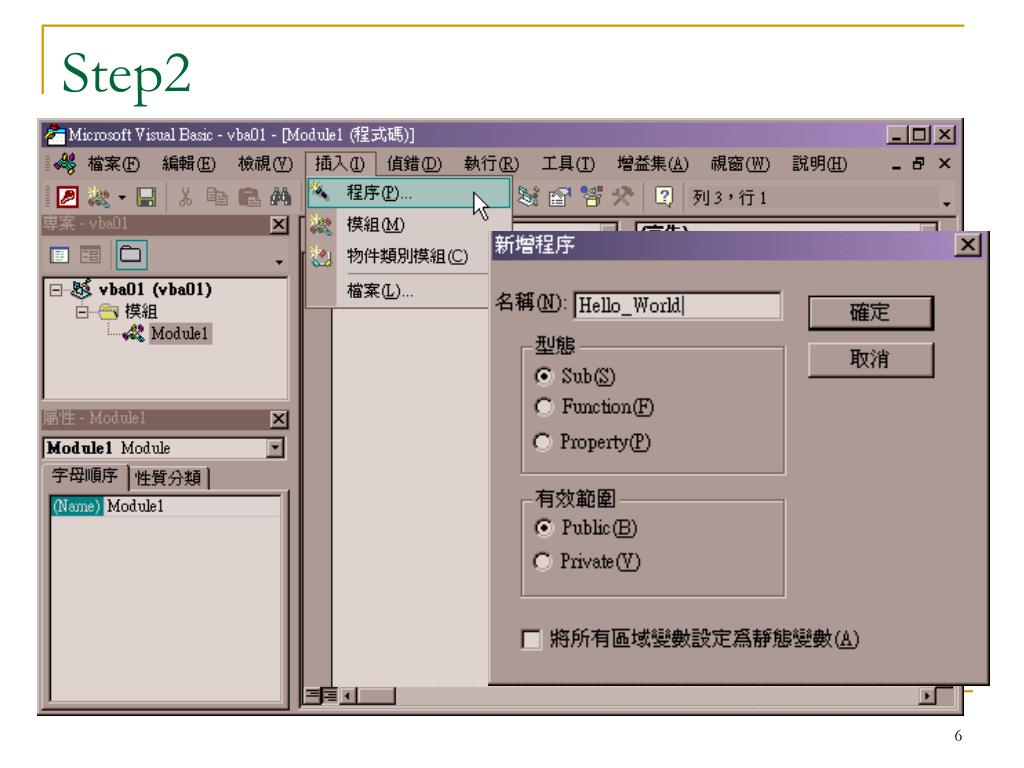The image size is (1024, 768).
Task: Collapse the vba01 project tree node
Action: 57,289
